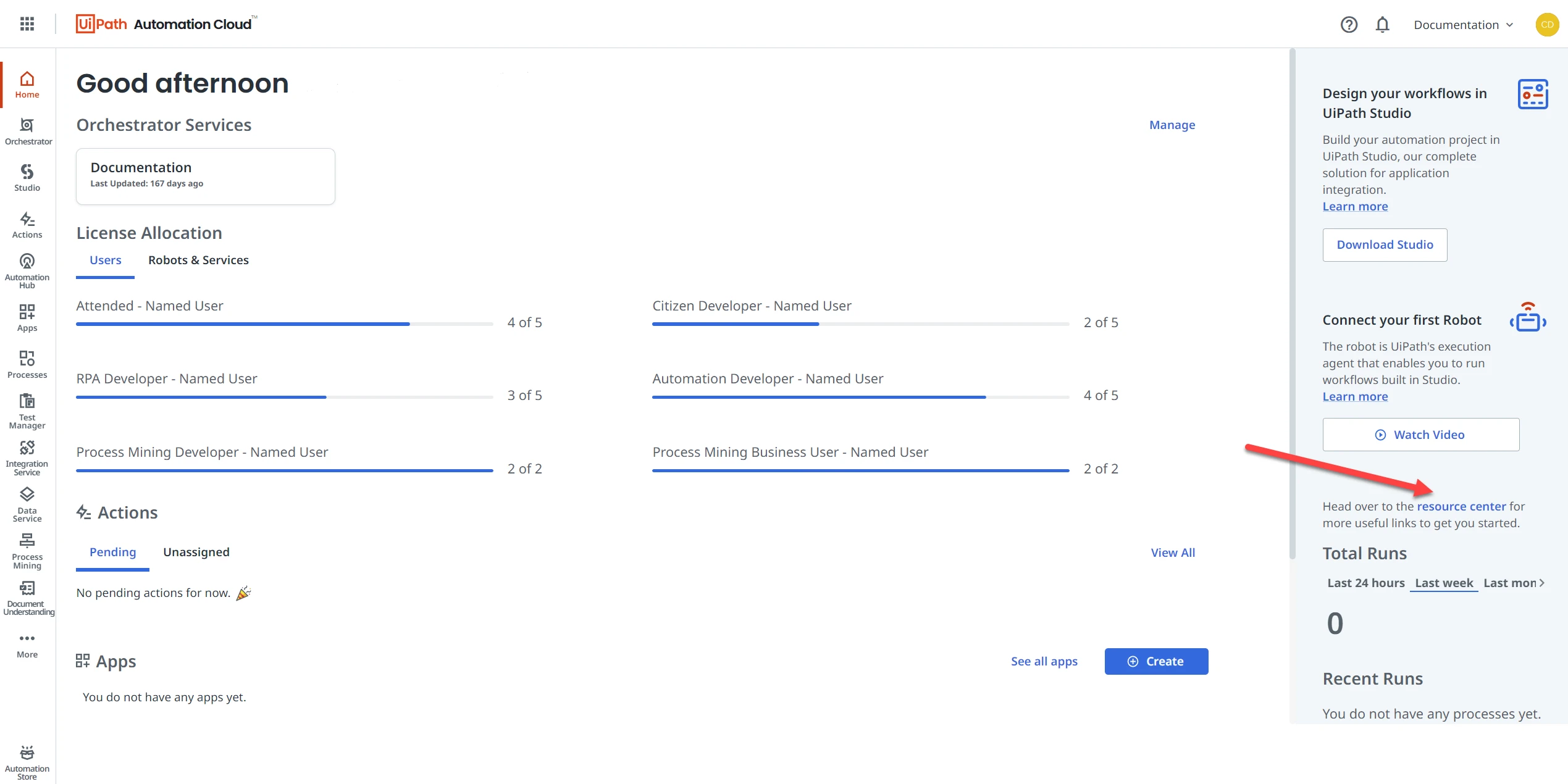Show more time ranges with the chevron
Image resolution: width=1568 pixels, height=784 pixels.
(x=1543, y=583)
